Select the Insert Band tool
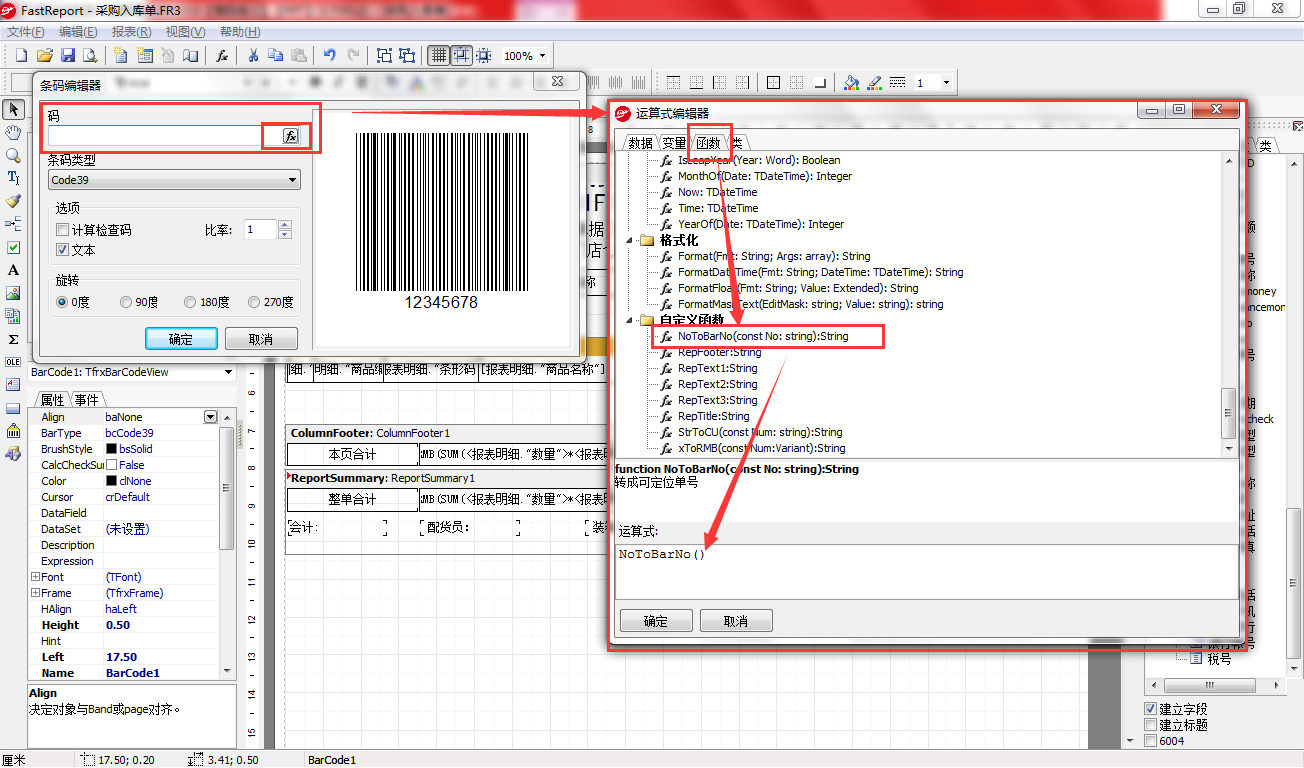The height and width of the screenshot is (768, 1304). tap(13, 224)
